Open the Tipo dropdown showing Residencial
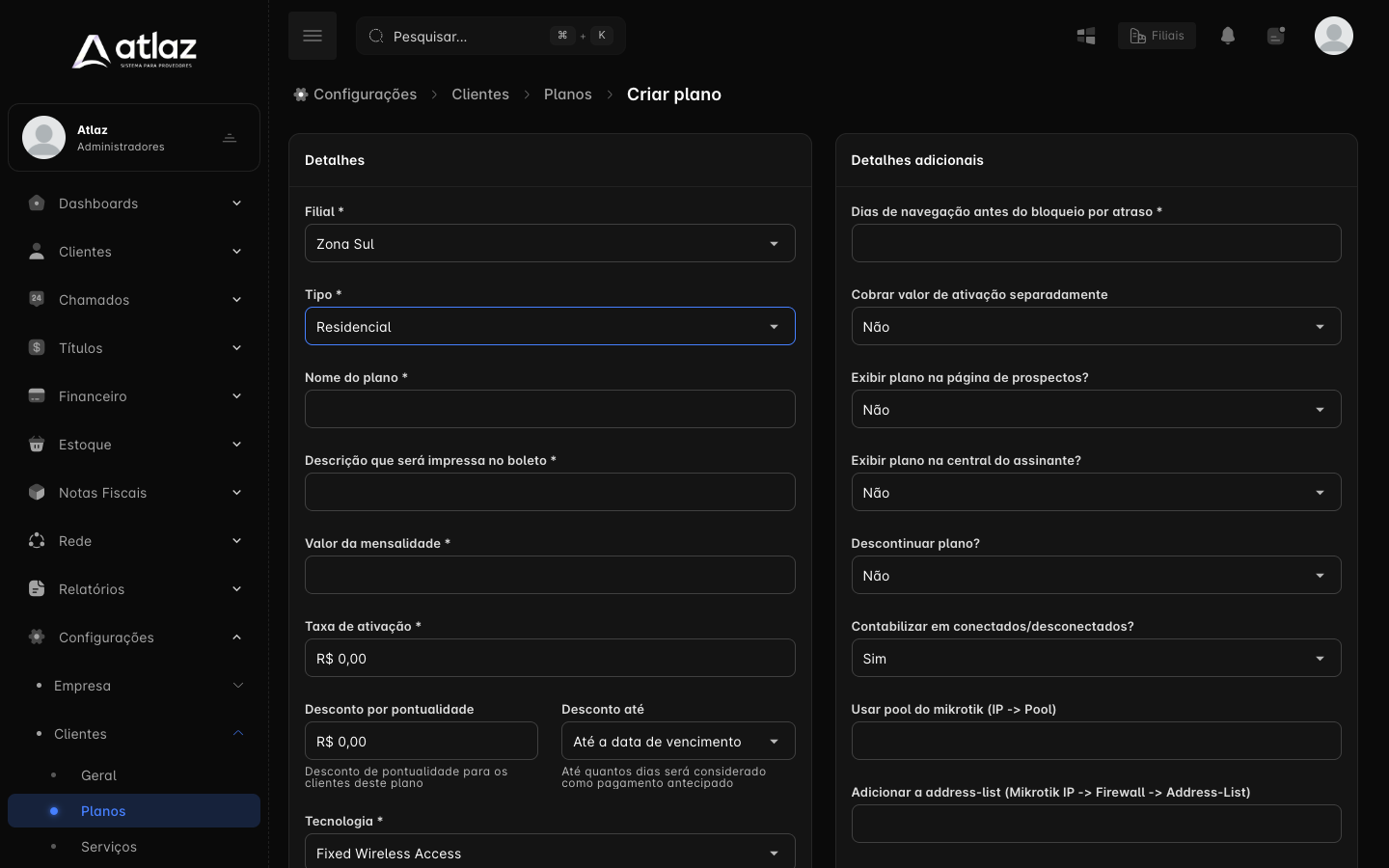 [x=550, y=326]
